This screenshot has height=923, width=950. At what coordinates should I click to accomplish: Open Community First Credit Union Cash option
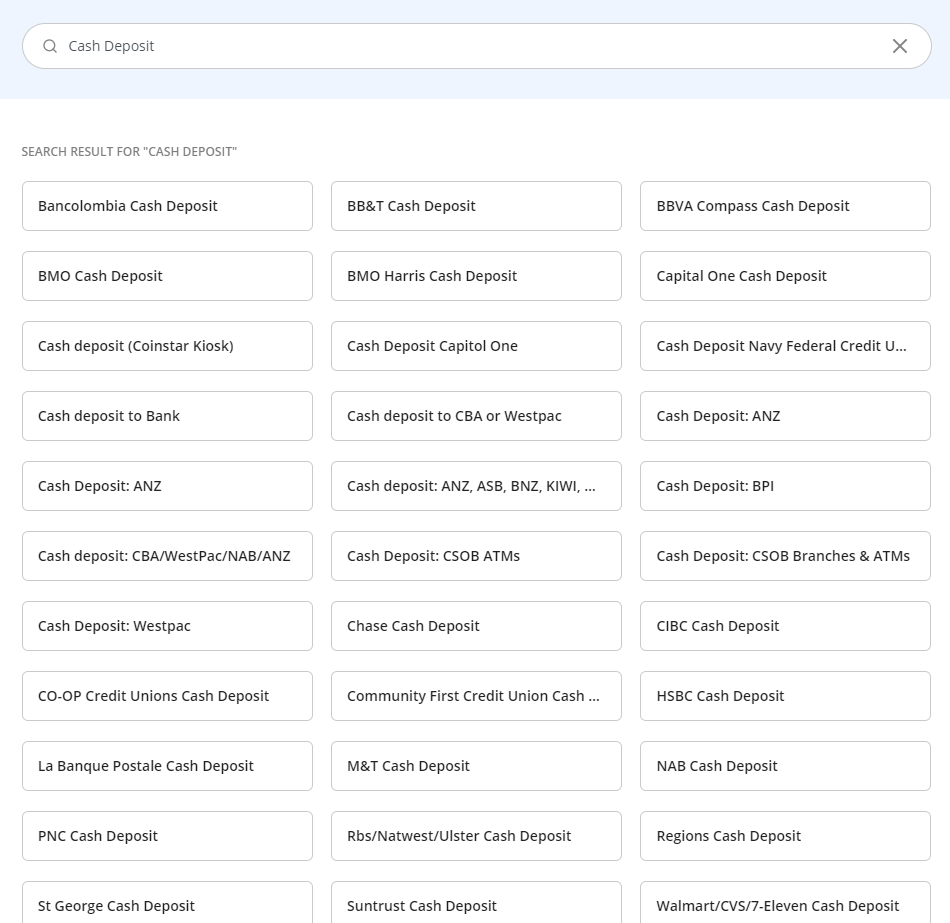pos(476,696)
